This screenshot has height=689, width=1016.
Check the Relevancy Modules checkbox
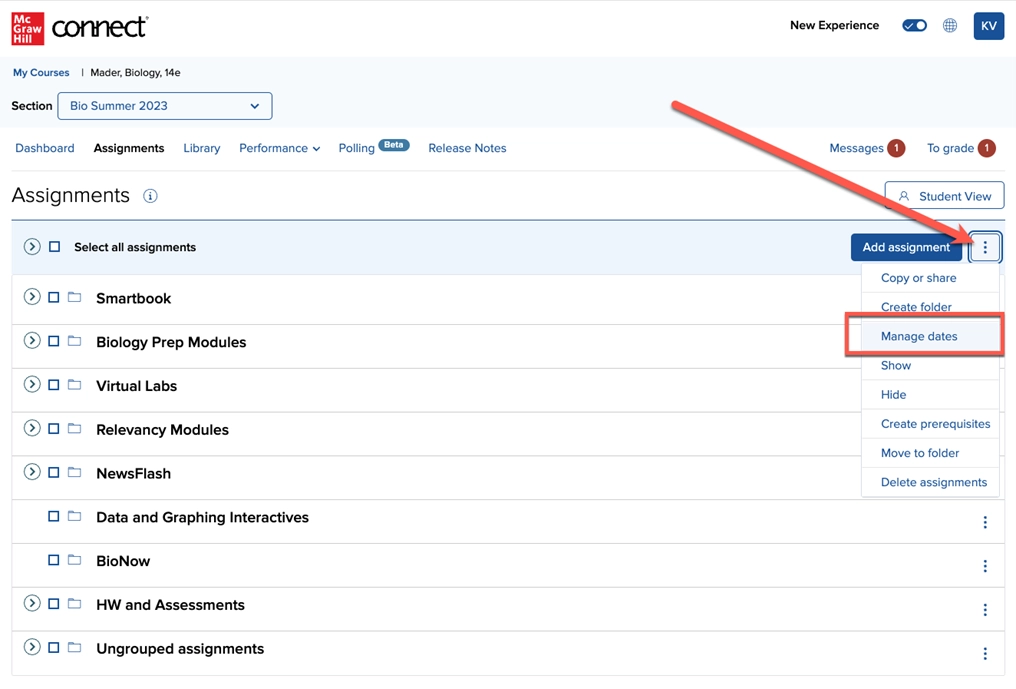(x=54, y=428)
